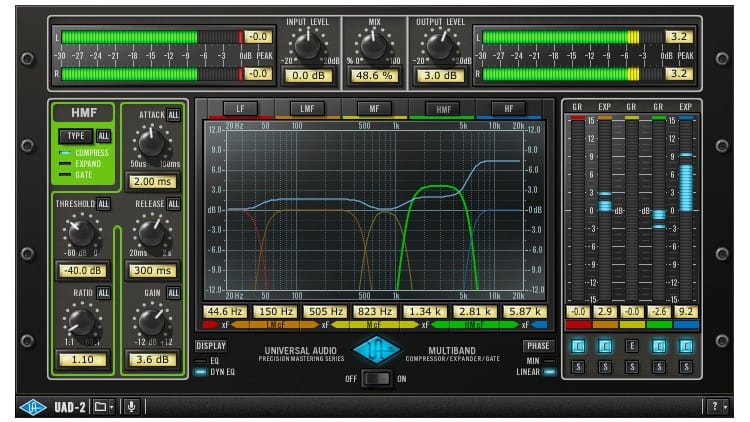
Task: Click the 3.6 dB gain value field
Action: (153, 359)
